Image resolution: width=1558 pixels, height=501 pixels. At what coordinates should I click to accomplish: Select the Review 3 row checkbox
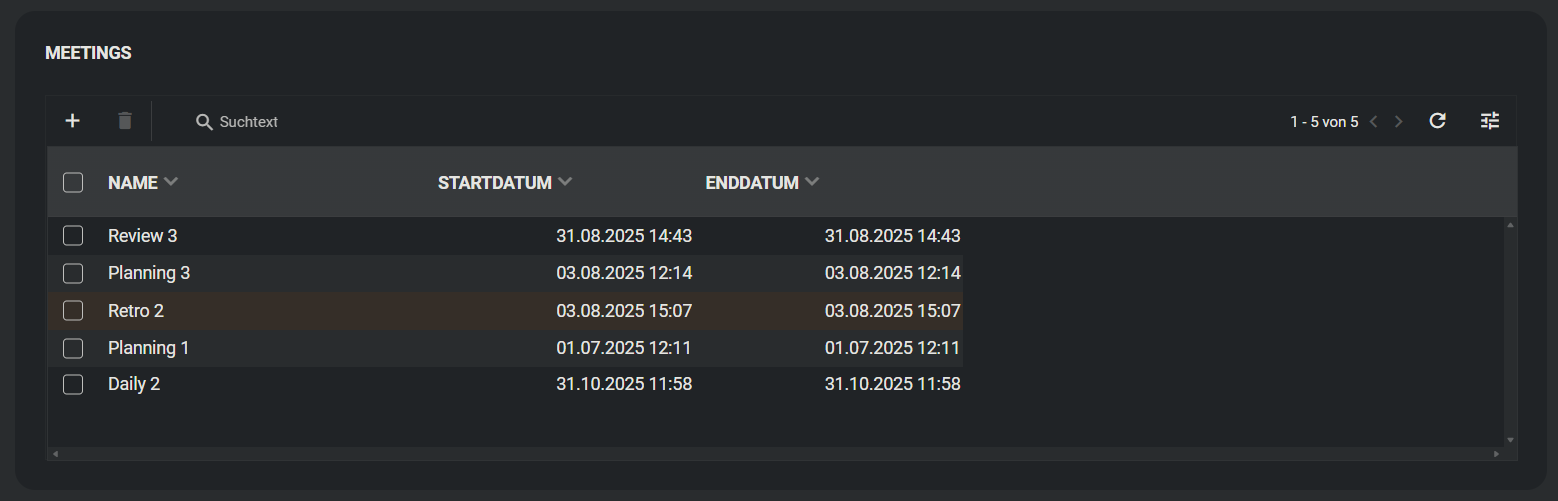pos(73,236)
